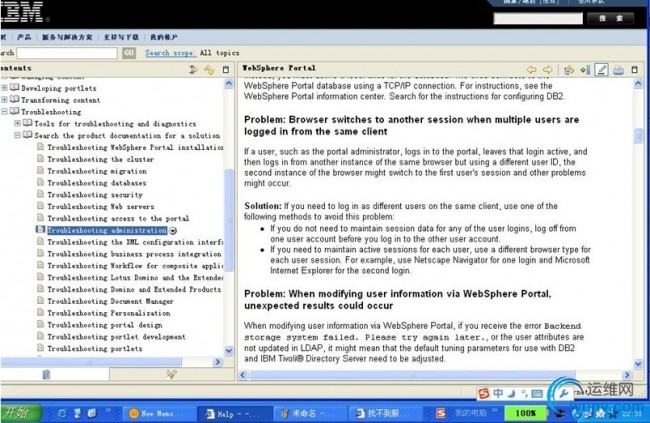Open Troubleshooting access to the portal
This screenshot has width=650, height=423.
pos(118,218)
